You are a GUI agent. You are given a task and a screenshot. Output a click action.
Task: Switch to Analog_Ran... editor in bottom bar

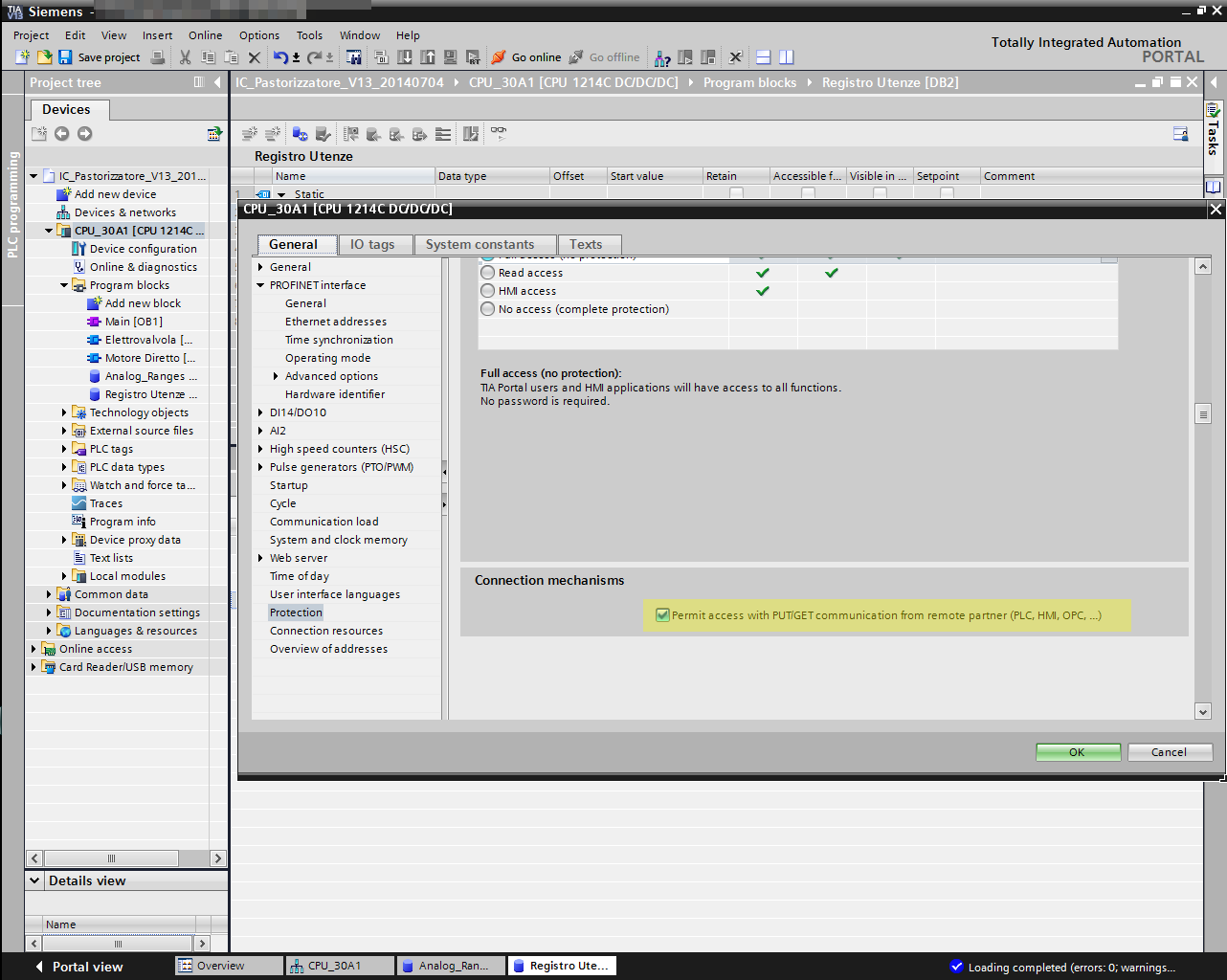[452, 966]
